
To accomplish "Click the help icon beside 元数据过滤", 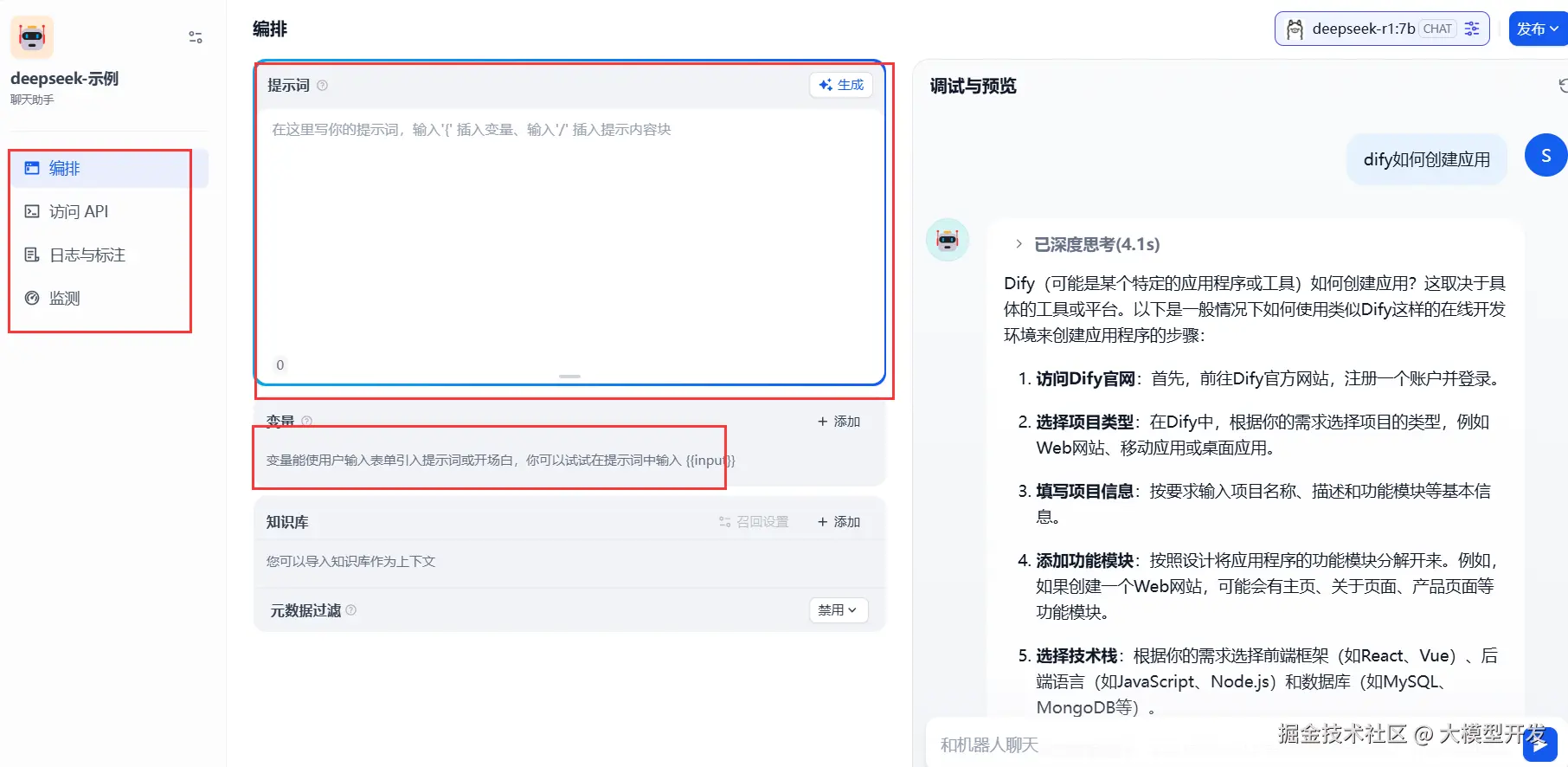I will click(350, 610).
